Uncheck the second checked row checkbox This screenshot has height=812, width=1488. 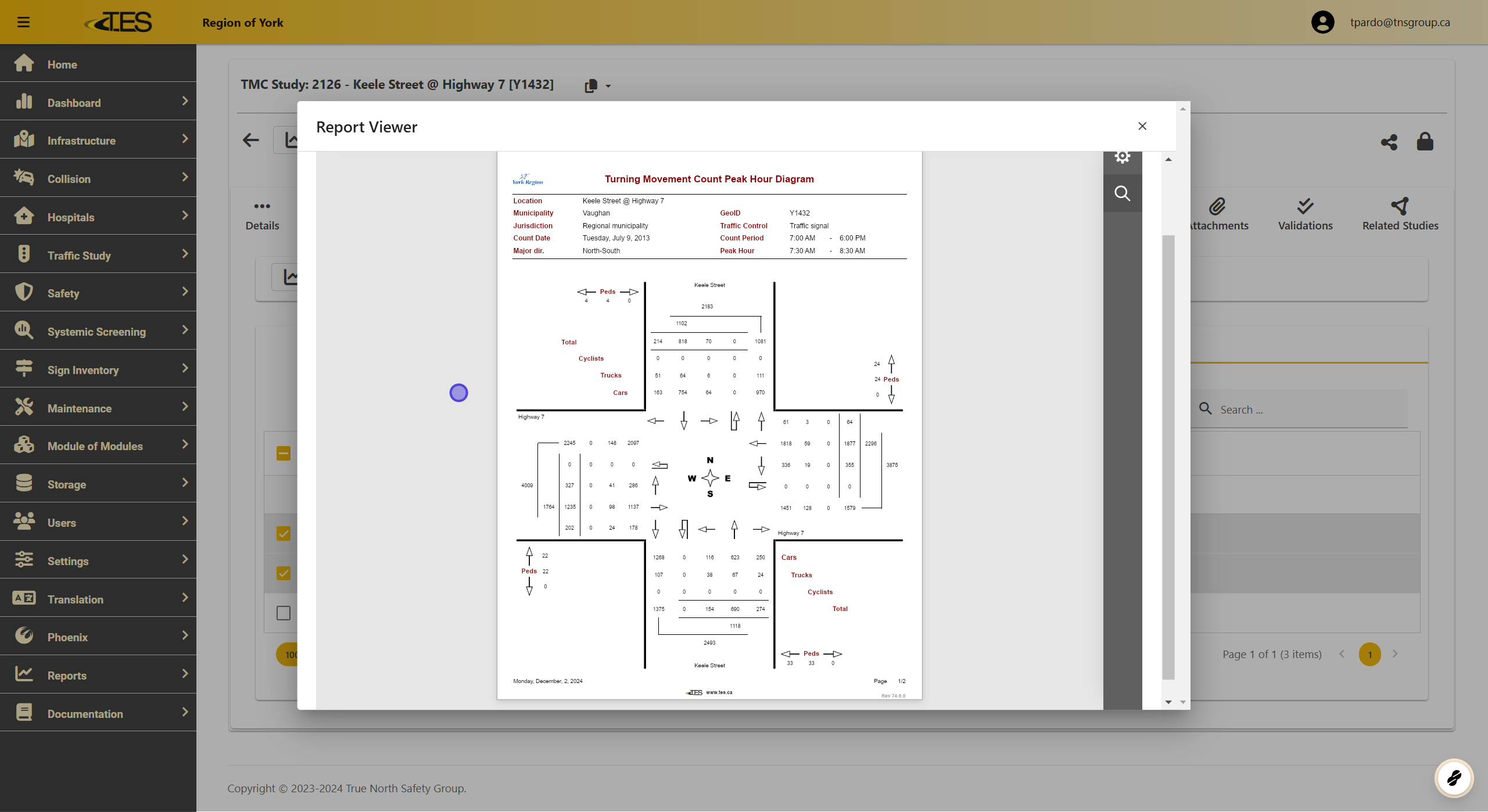click(x=284, y=573)
